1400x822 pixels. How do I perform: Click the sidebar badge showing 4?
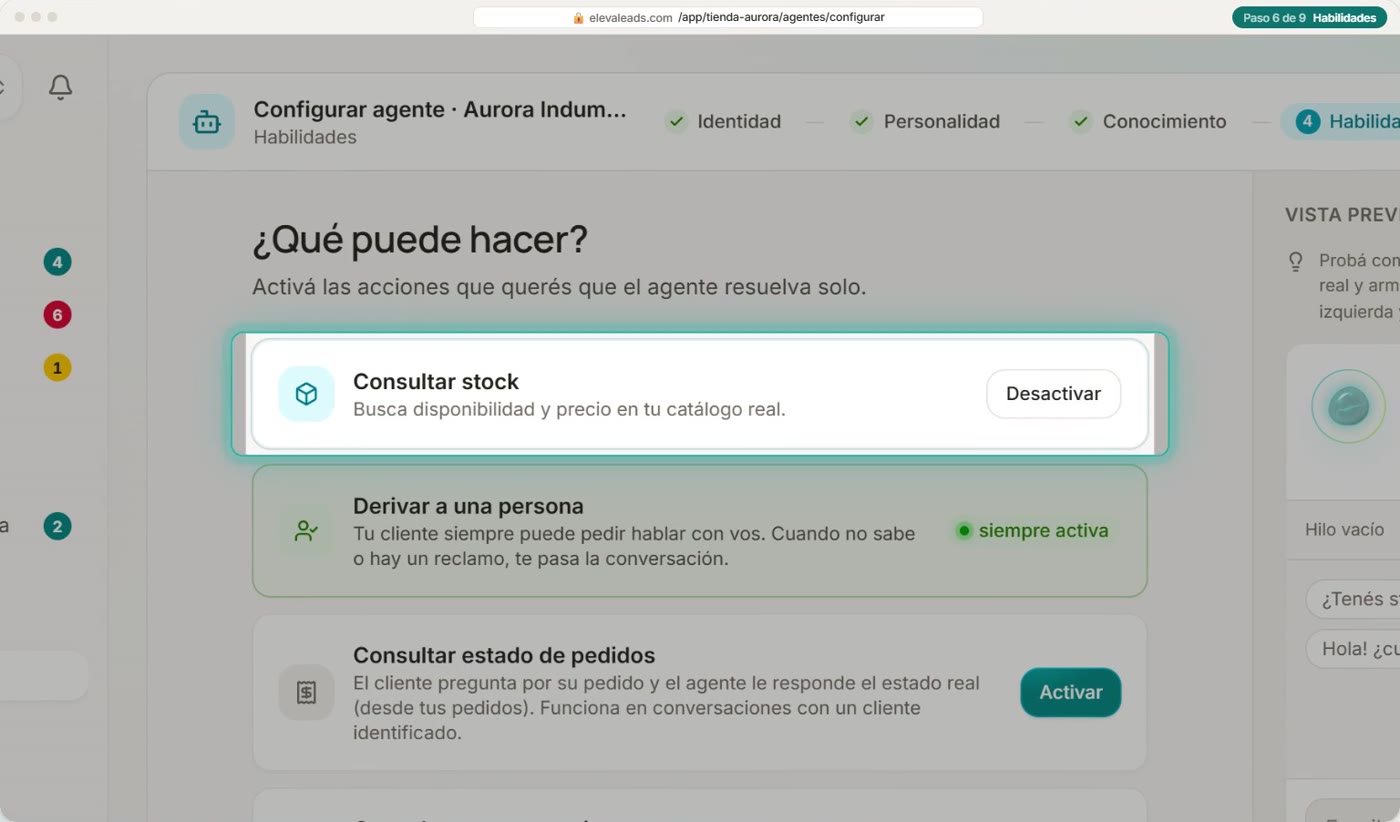coord(57,263)
